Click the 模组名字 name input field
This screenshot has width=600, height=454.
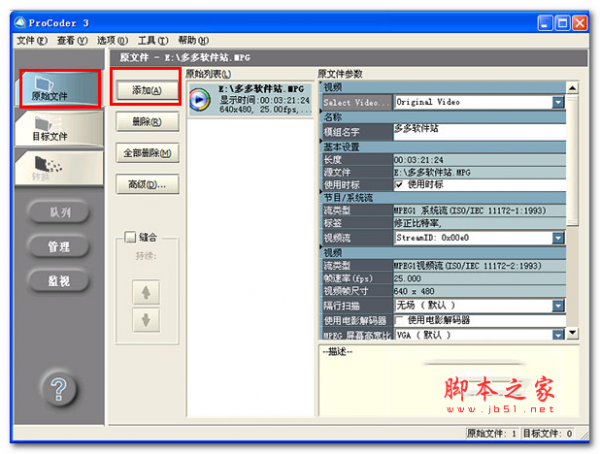click(479, 132)
